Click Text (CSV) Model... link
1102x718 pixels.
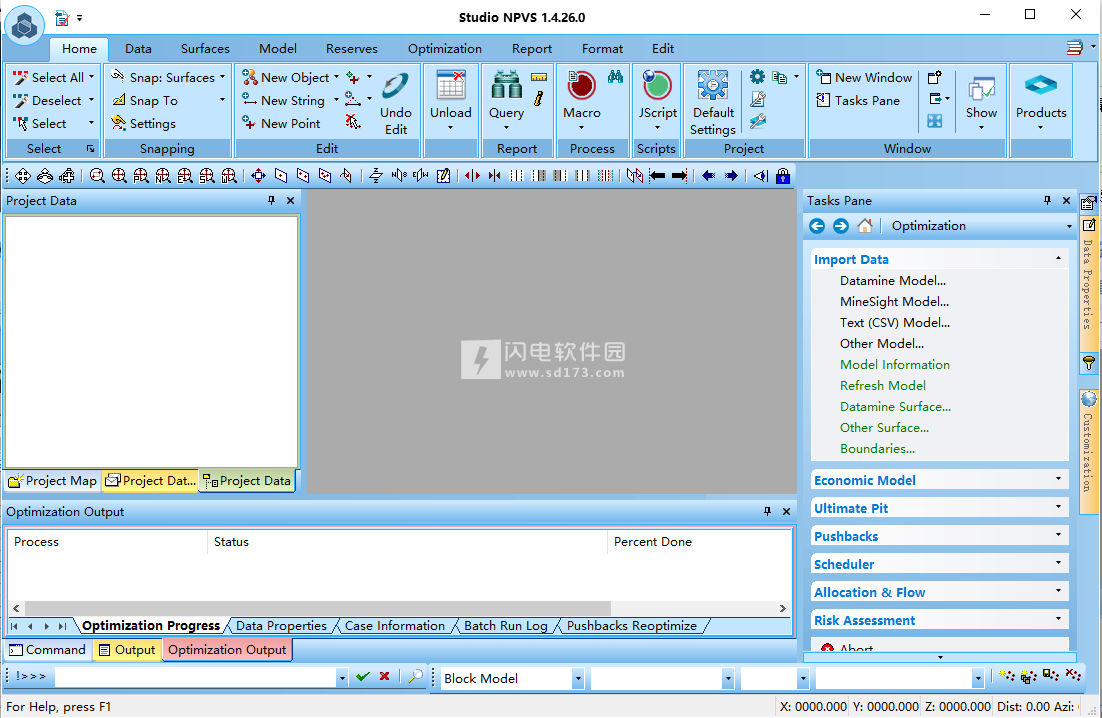point(895,322)
